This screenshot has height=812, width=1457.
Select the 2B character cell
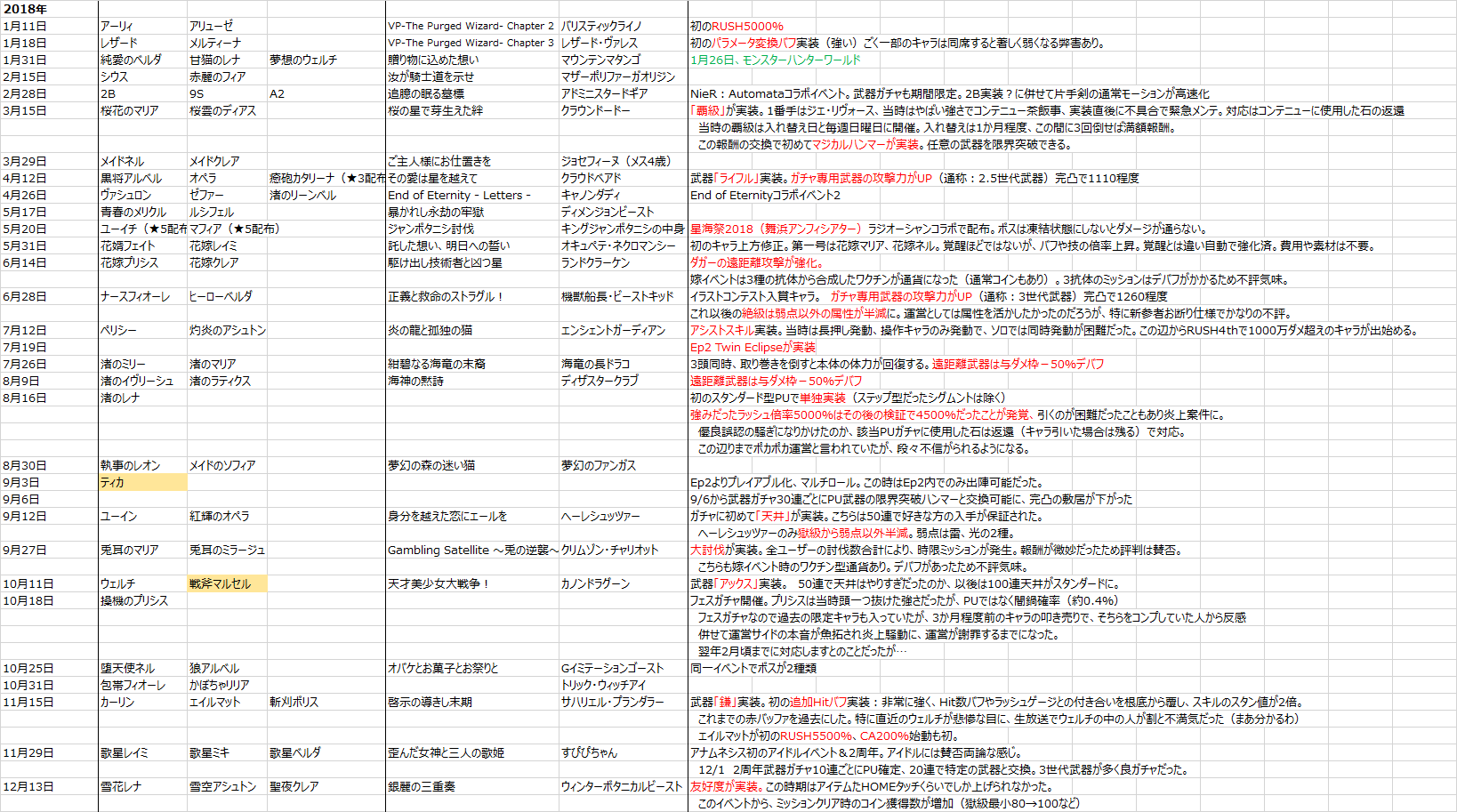142,93
